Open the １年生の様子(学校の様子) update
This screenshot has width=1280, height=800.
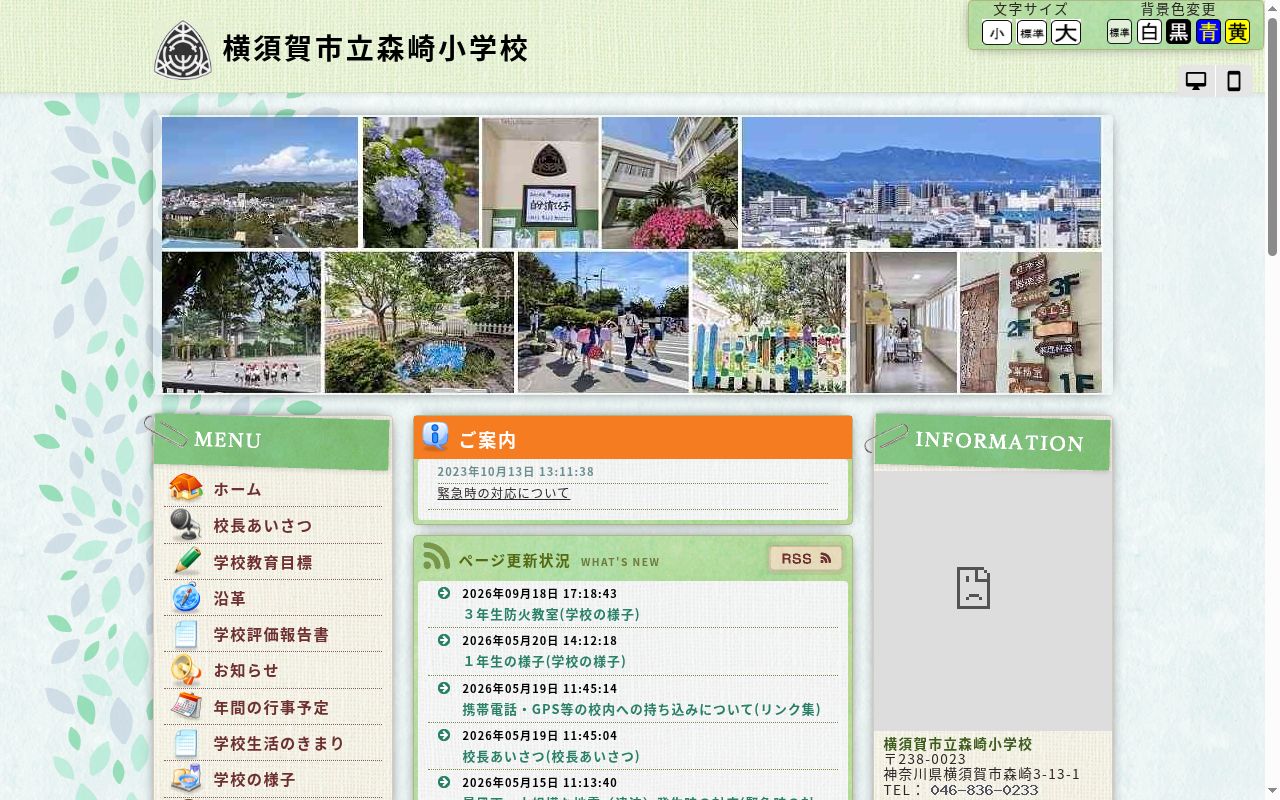click(544, 661)
